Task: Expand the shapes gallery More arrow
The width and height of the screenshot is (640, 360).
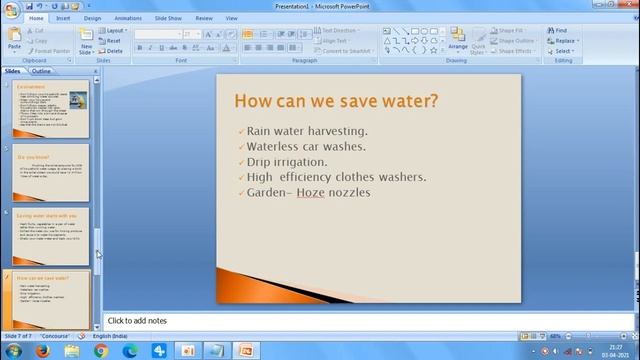Action: (443, 51)
